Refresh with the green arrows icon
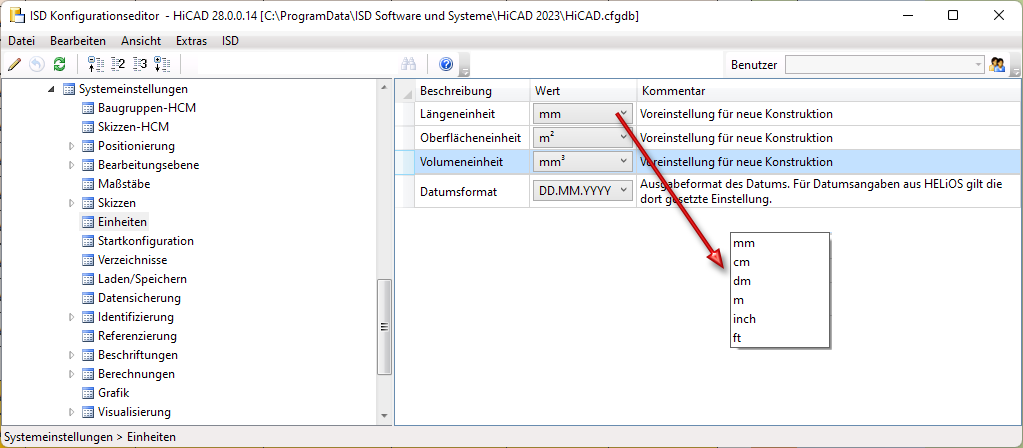 click(59, 64)
